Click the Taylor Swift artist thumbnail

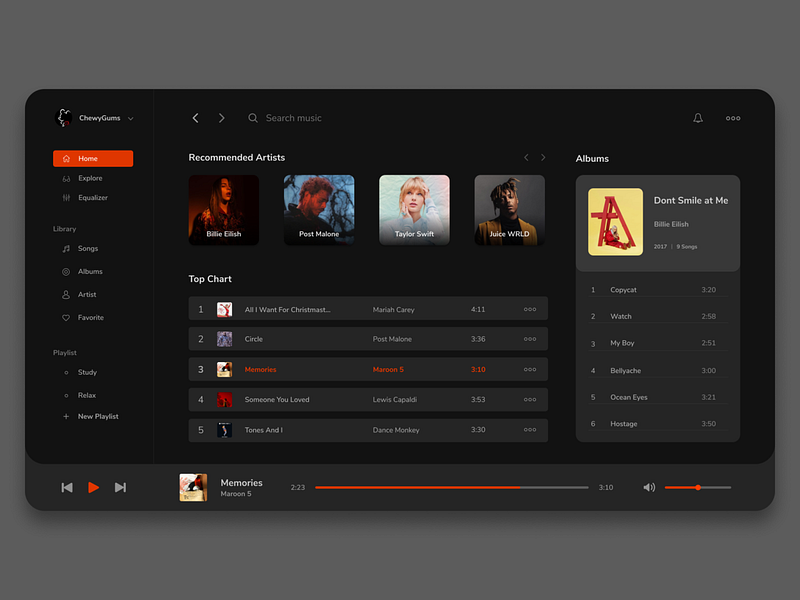coord(414,209)
